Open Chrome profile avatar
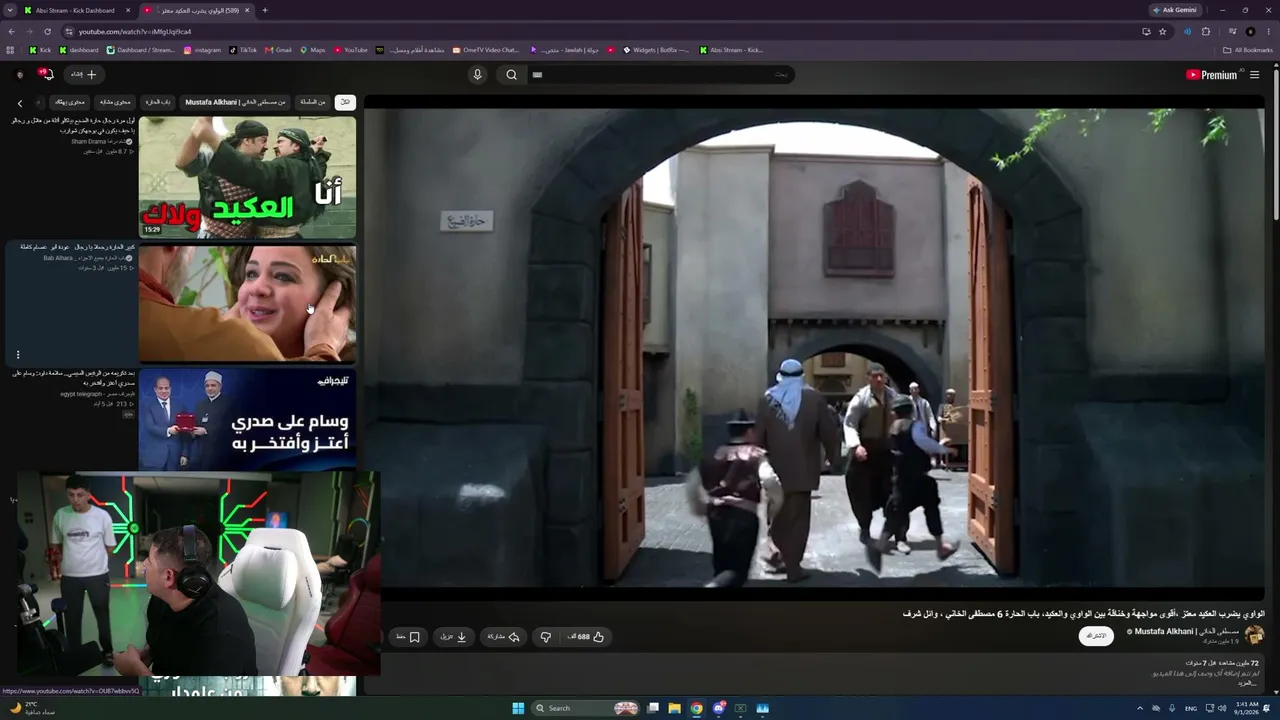This screenshot has height=720, width=1280. click(x=1250, y=31)
